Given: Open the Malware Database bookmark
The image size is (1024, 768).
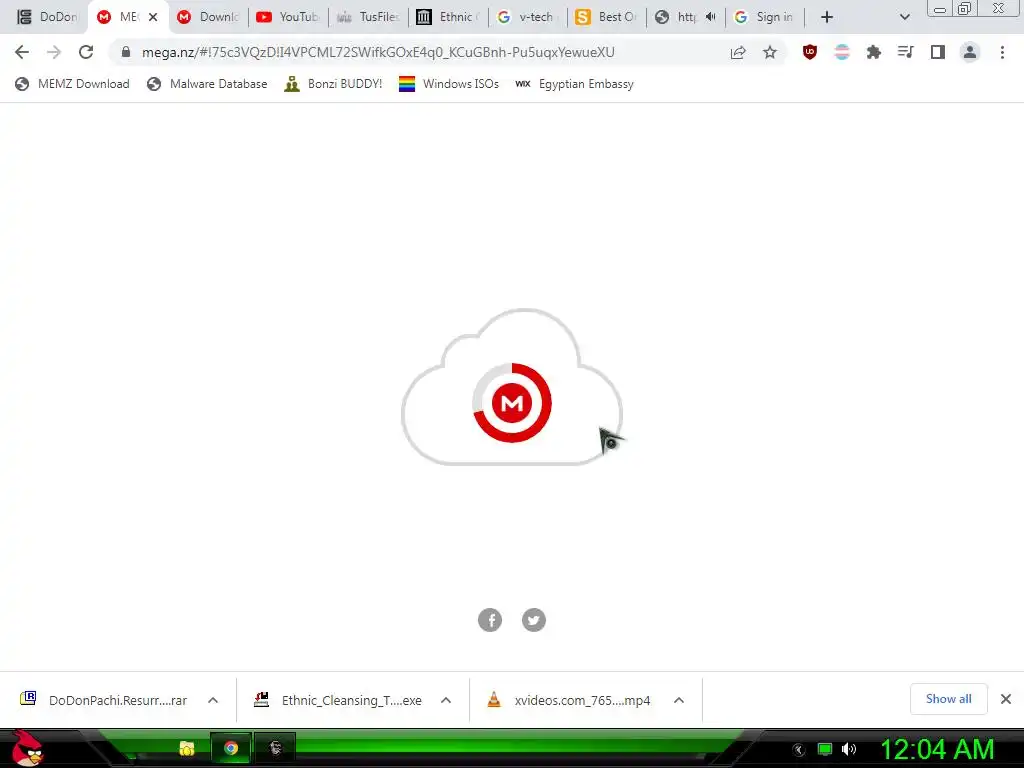Looking at the screenshot, I should (x=208, y=84).
